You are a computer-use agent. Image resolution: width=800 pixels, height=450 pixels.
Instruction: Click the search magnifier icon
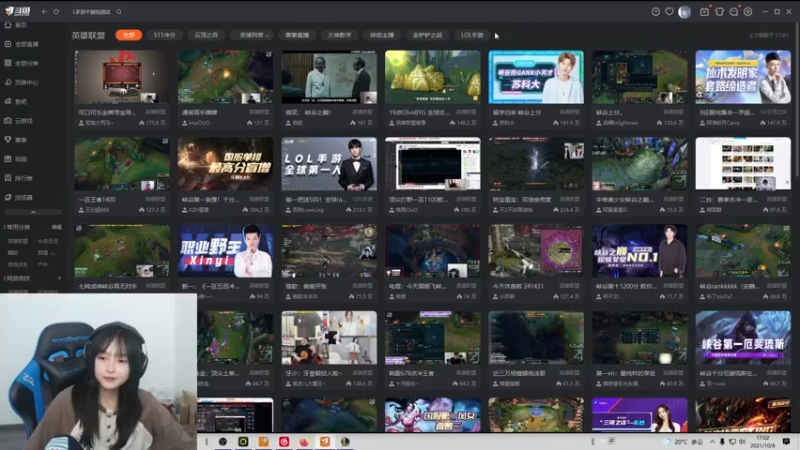(119, 12)
